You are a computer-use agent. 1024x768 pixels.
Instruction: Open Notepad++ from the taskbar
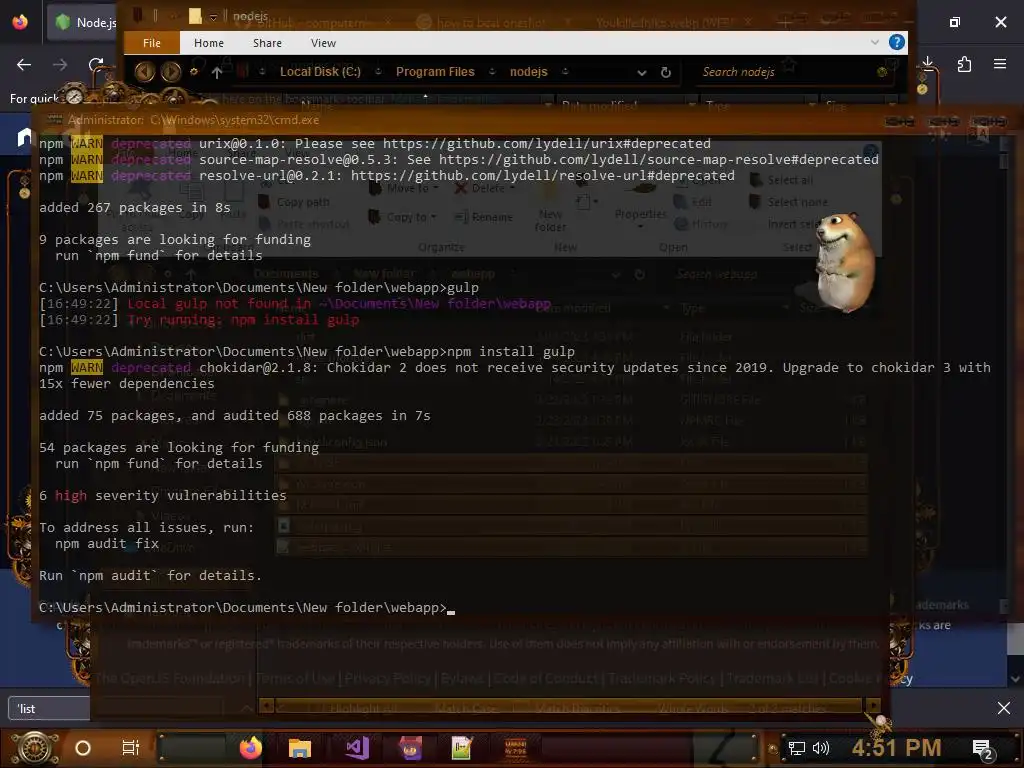coord(462,748)
